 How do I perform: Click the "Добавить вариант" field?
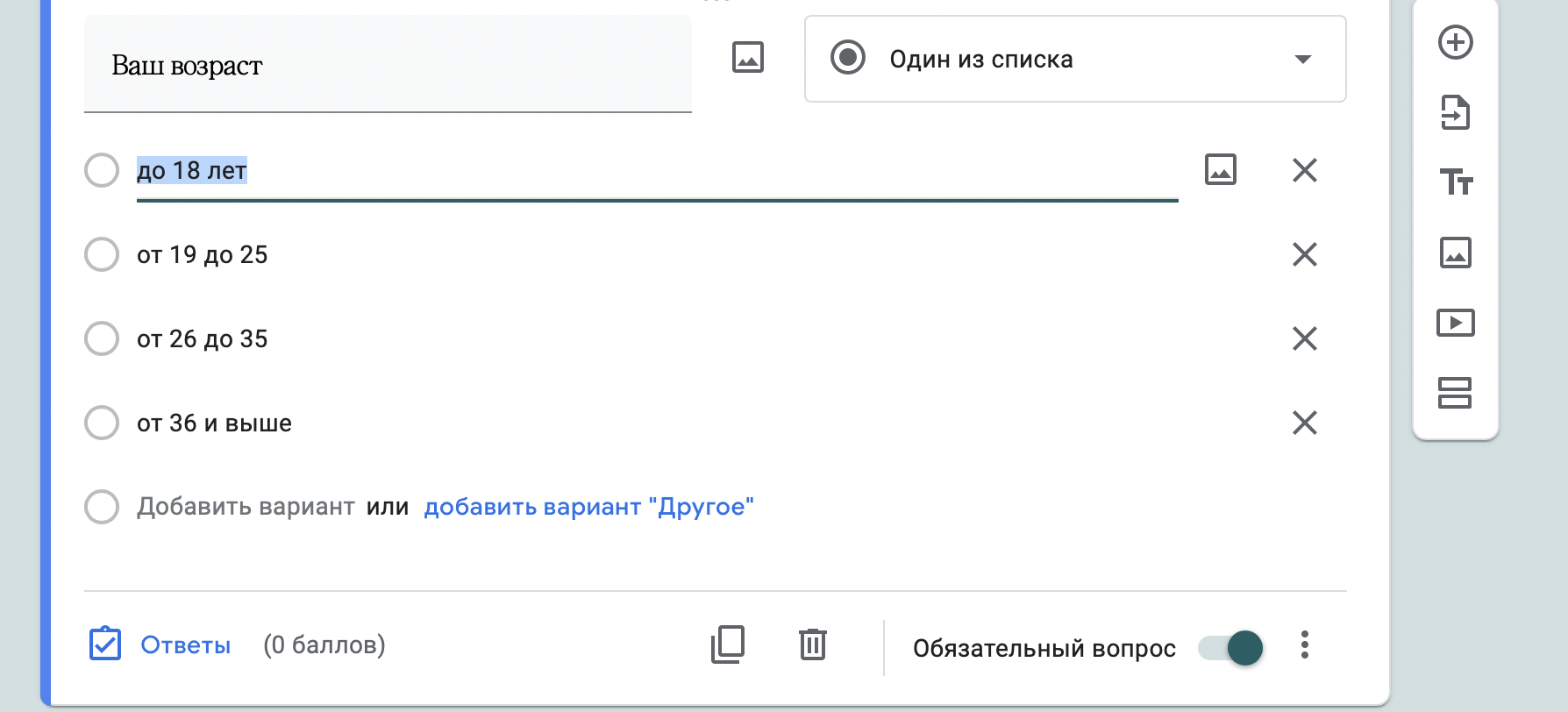[246, 507]
